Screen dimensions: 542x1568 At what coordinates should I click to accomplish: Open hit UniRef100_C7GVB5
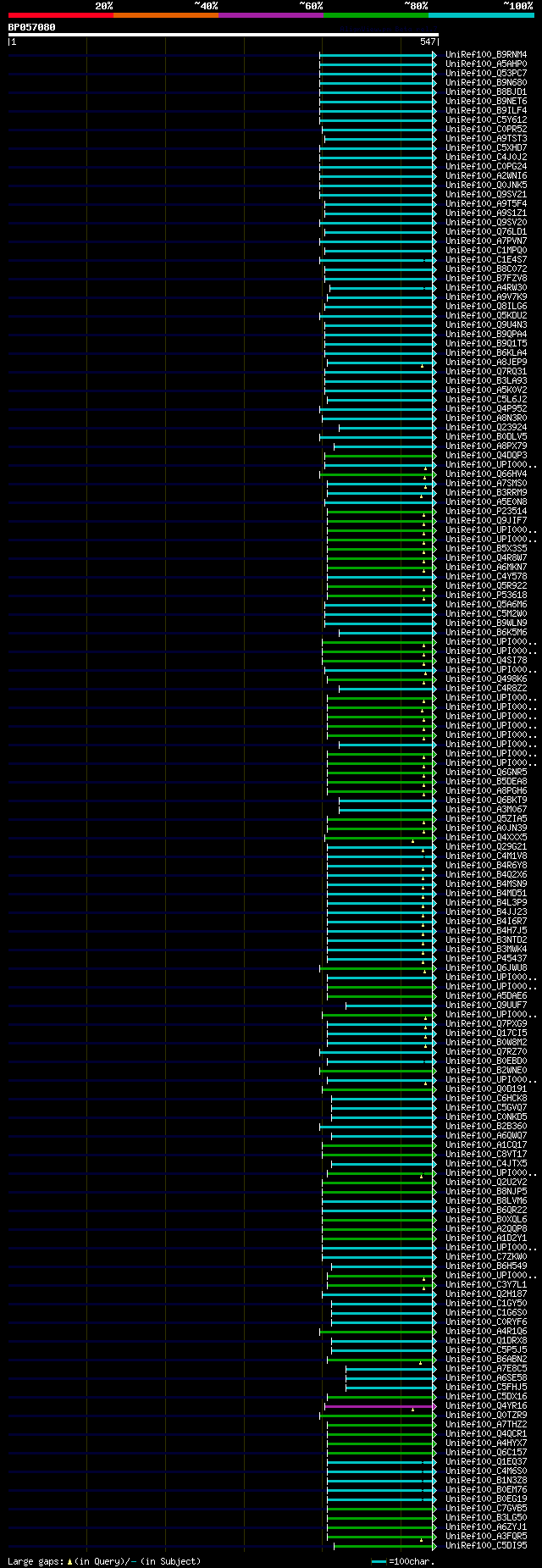[486, 1508]
